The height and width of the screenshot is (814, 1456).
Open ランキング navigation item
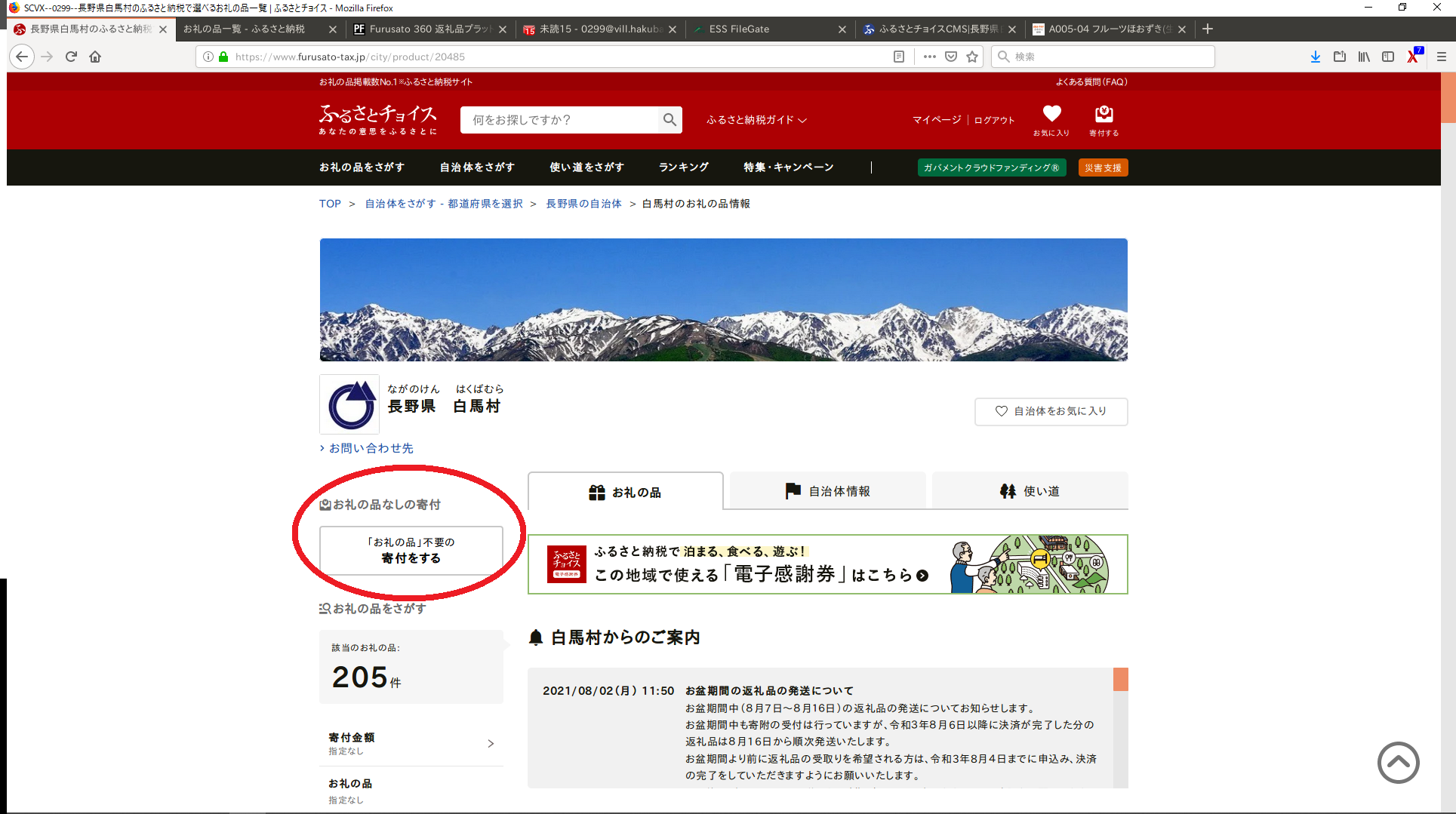click(684, 167)
